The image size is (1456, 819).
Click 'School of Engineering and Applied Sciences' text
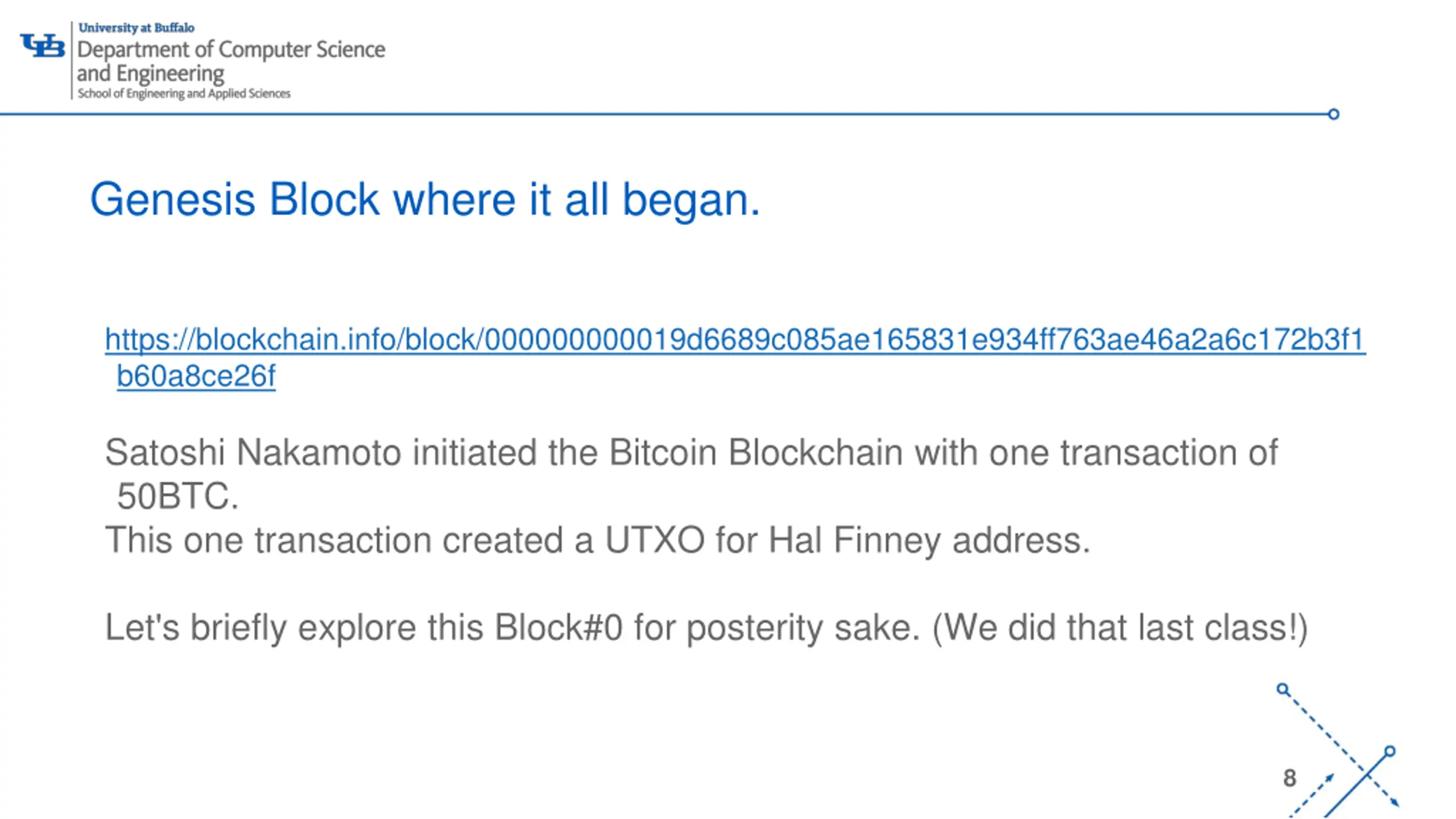pyautogui.click(x=184, y=94)
